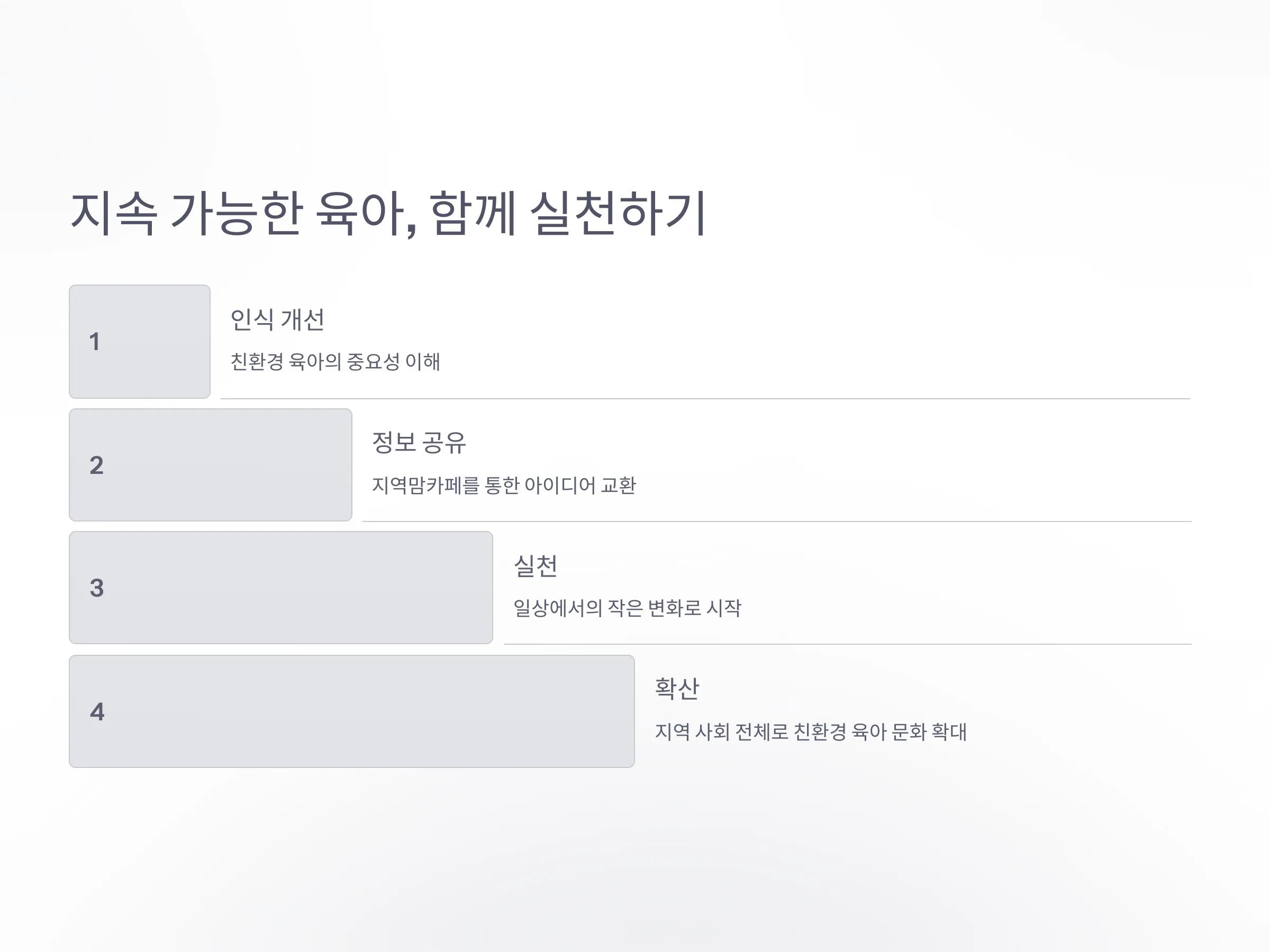The image size is (1270, 952).
Task: Select the step 4 numbered box
Action: pyautogui.click(x=351, y=711)
